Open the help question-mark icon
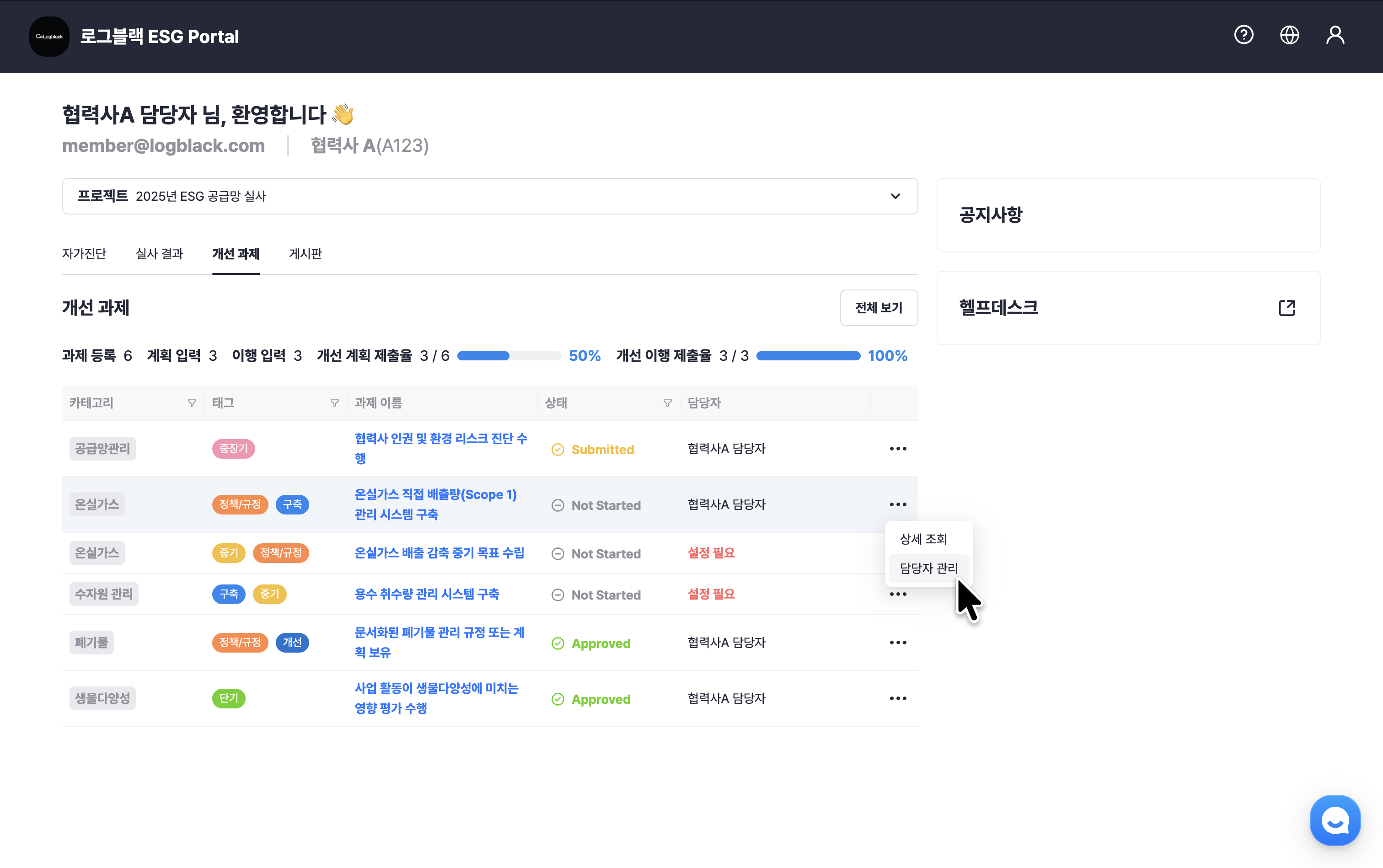Screen dimensions: 1383x868 (x=1244, y=35)
